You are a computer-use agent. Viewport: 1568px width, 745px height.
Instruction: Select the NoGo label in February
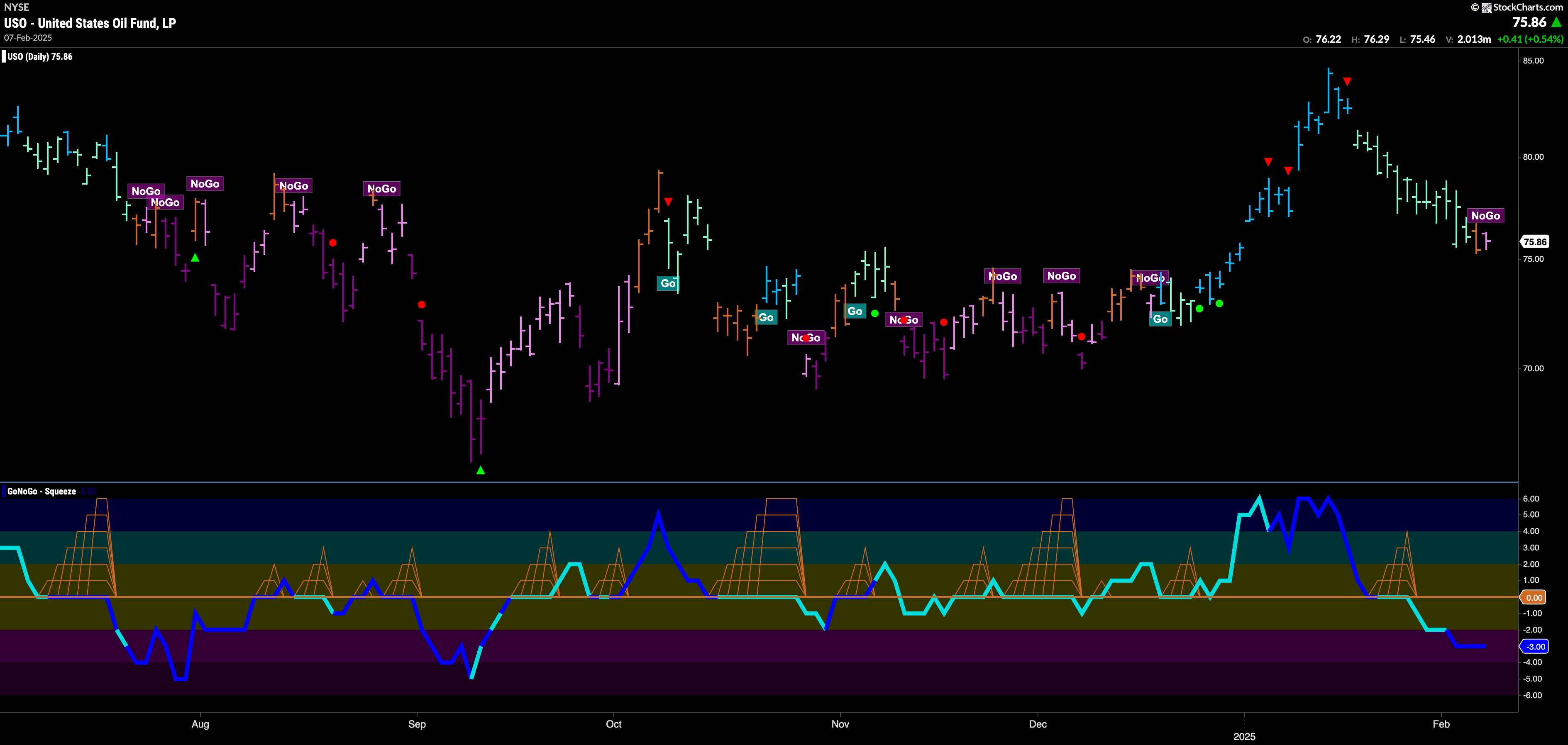1485,216
